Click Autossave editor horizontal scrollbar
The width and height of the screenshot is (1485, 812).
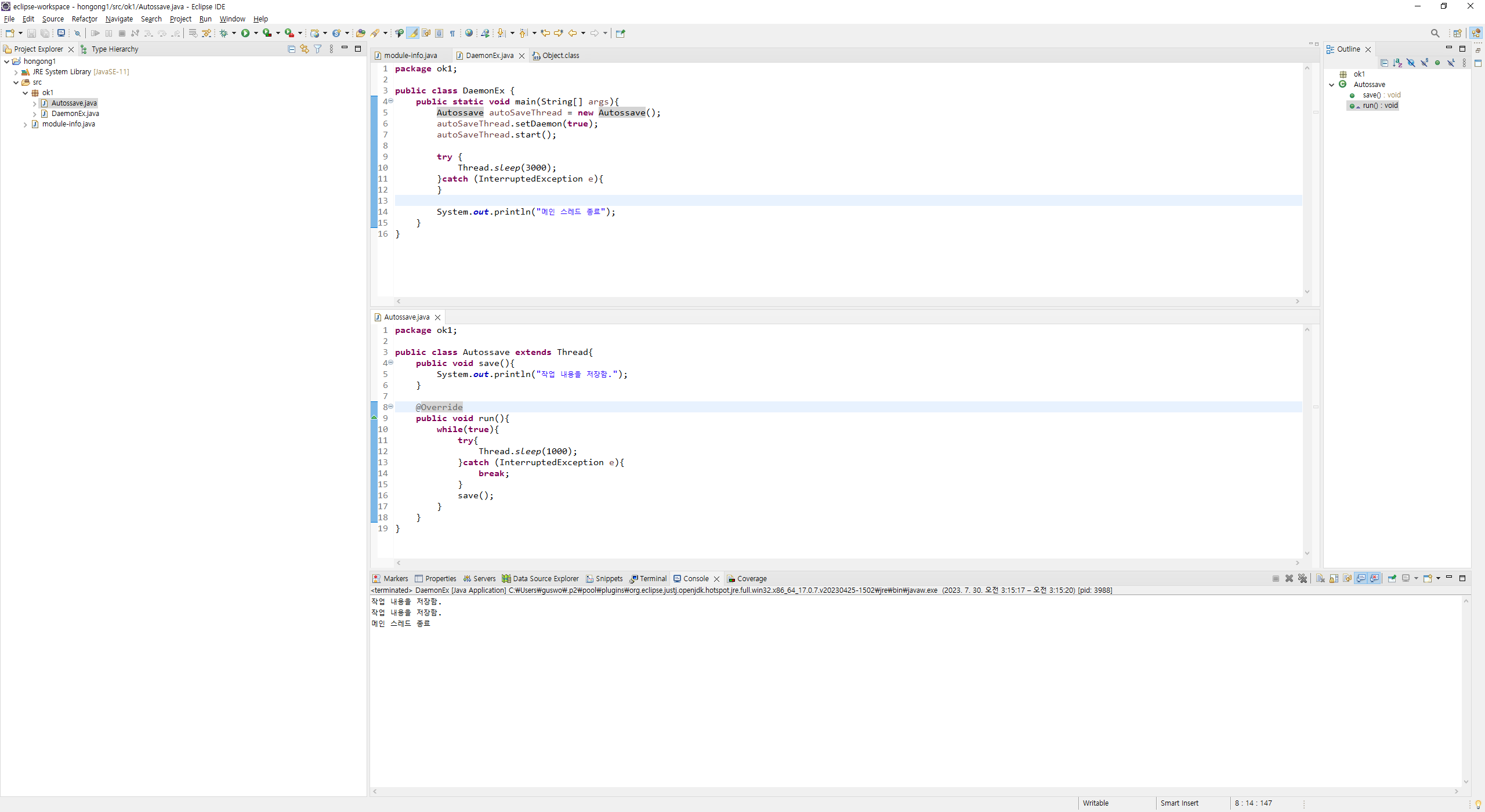(x=847, y=563)
